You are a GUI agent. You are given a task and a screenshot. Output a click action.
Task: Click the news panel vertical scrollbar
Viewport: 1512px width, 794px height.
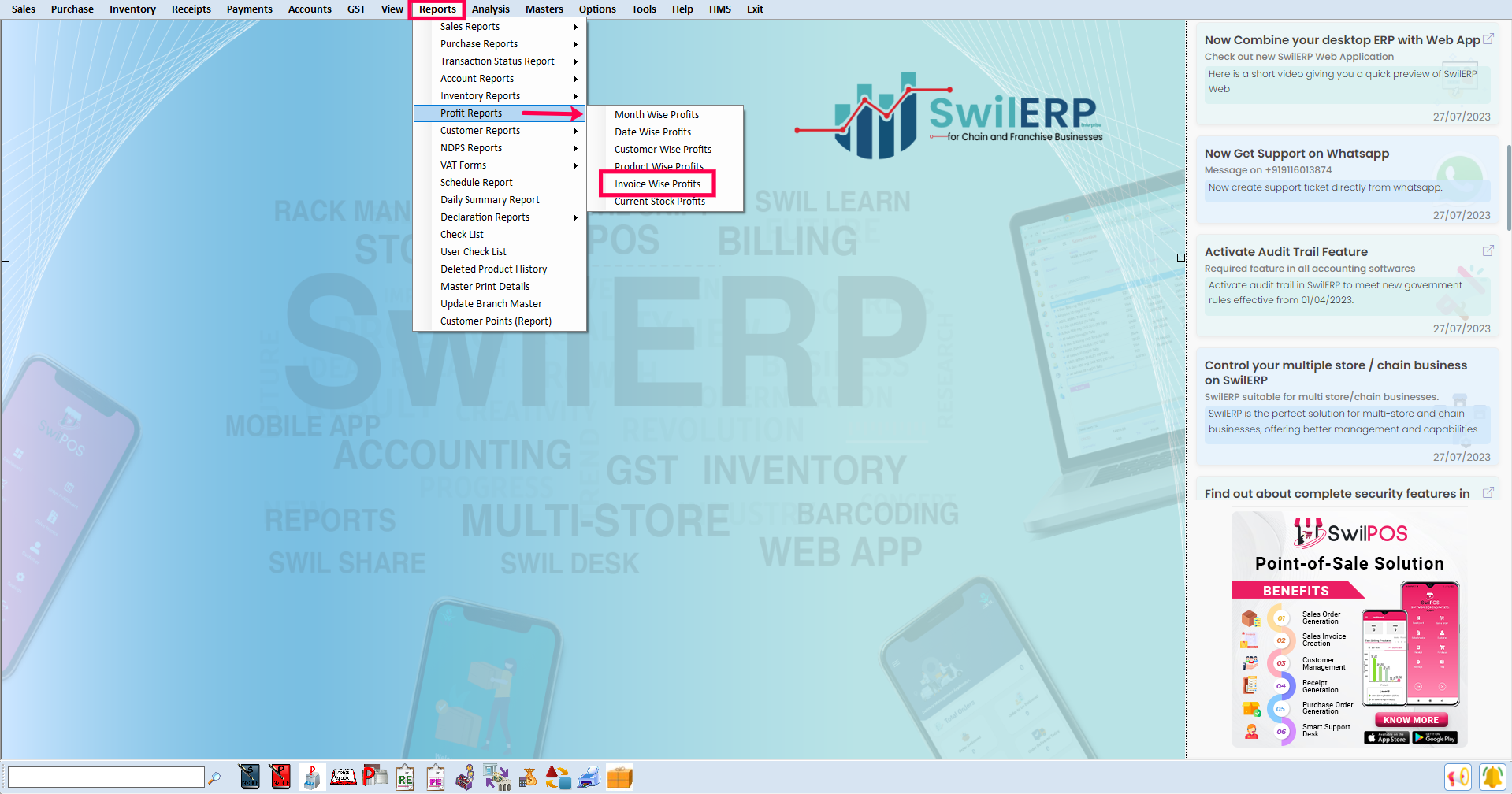pyautogui.click(x=1508, y=187)
